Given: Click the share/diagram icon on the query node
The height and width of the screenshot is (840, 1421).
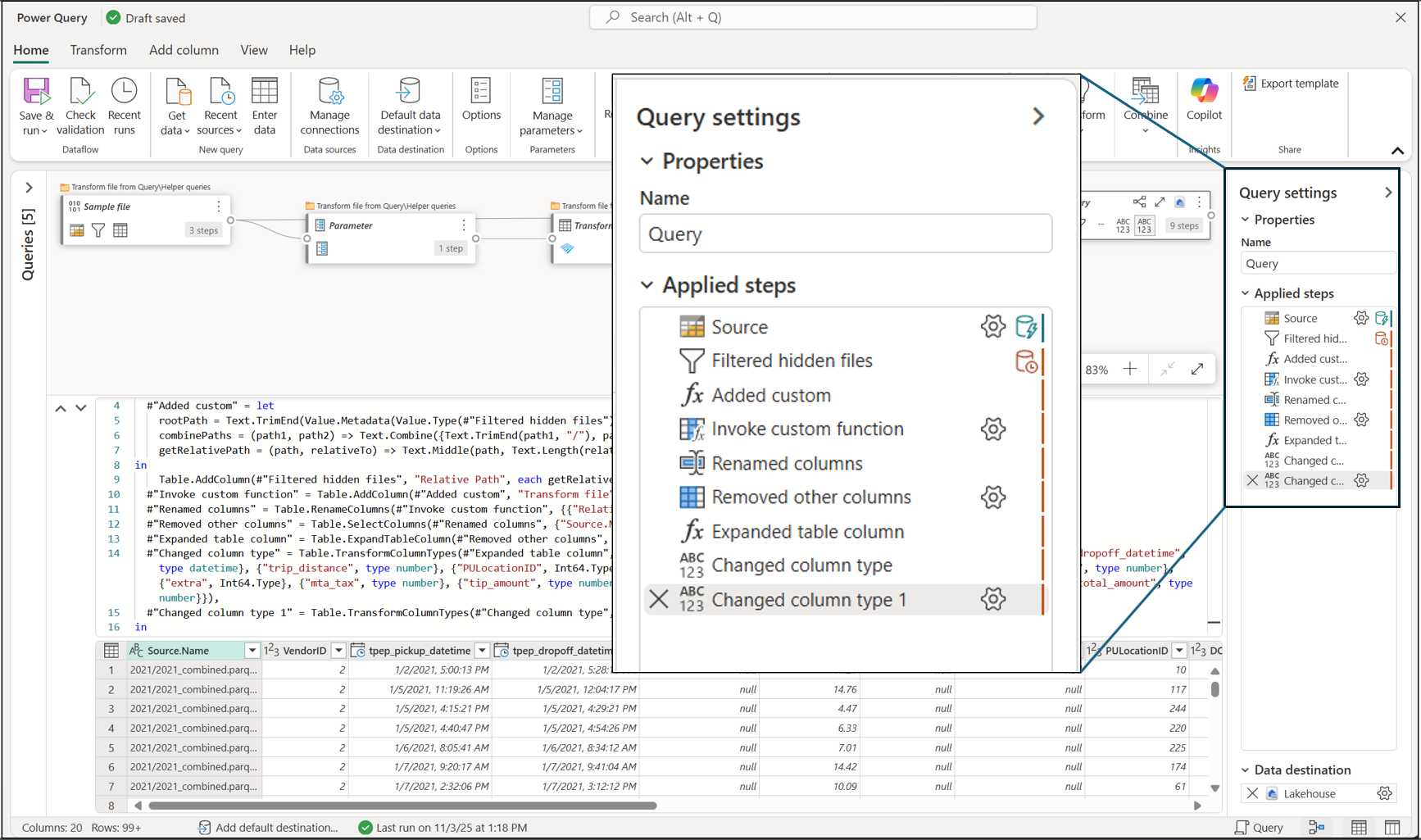Looking at the screenshot, I should 1139,202.
